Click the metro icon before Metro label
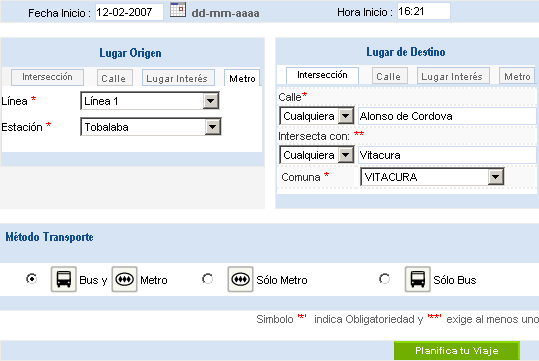 point(124,279)
